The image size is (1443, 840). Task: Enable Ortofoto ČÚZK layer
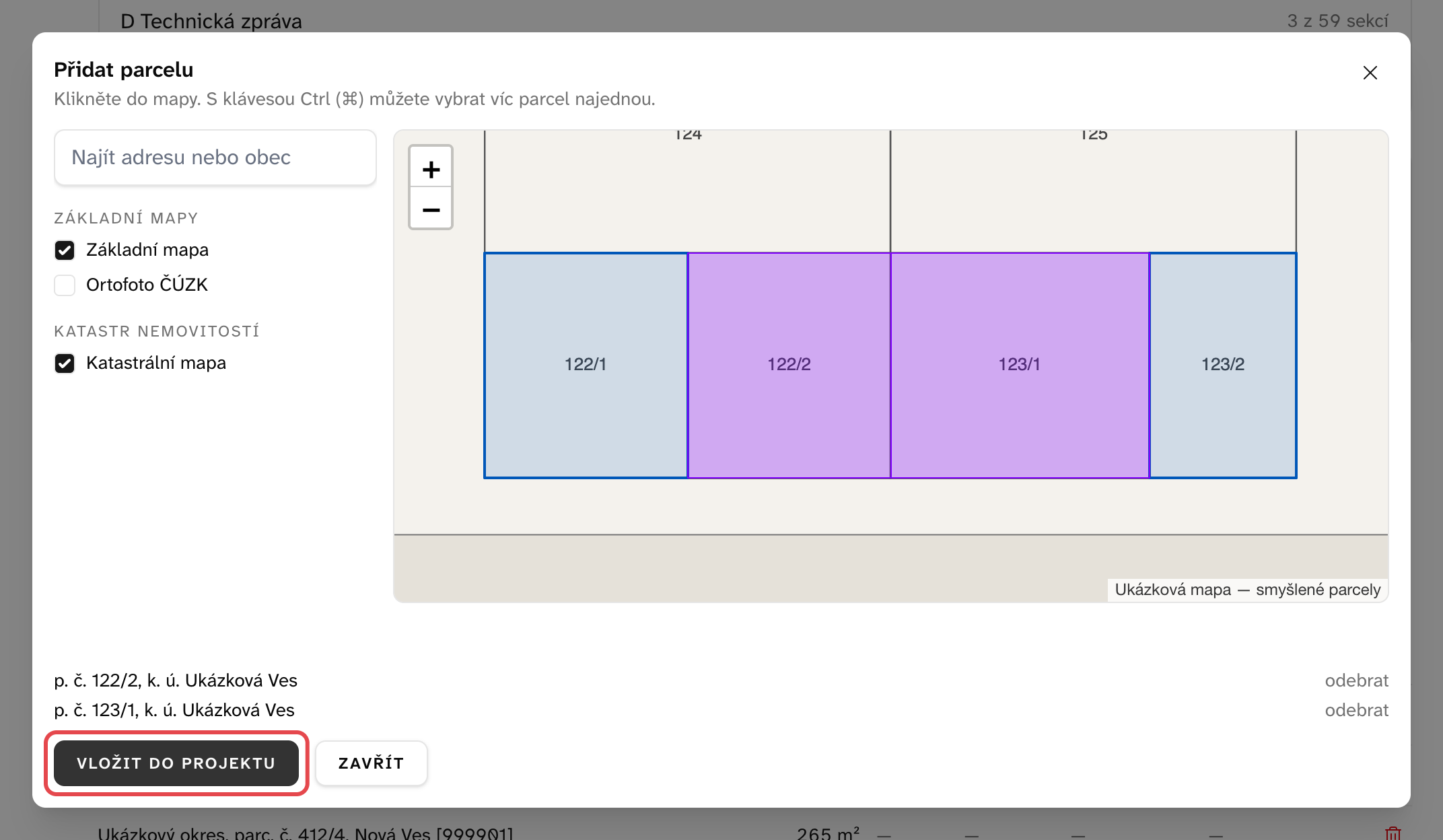point(65,285)
